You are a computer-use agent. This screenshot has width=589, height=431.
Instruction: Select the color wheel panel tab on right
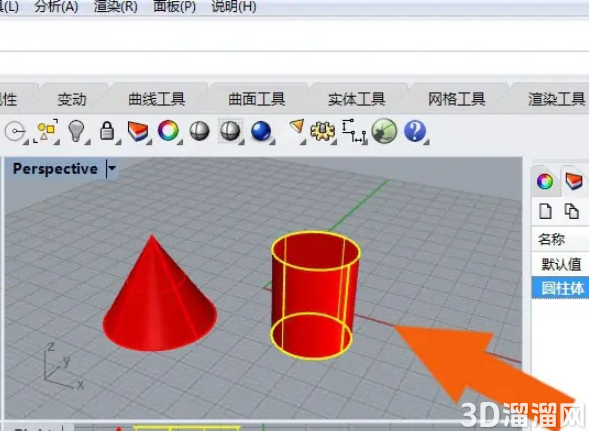[x=545, y=182]
